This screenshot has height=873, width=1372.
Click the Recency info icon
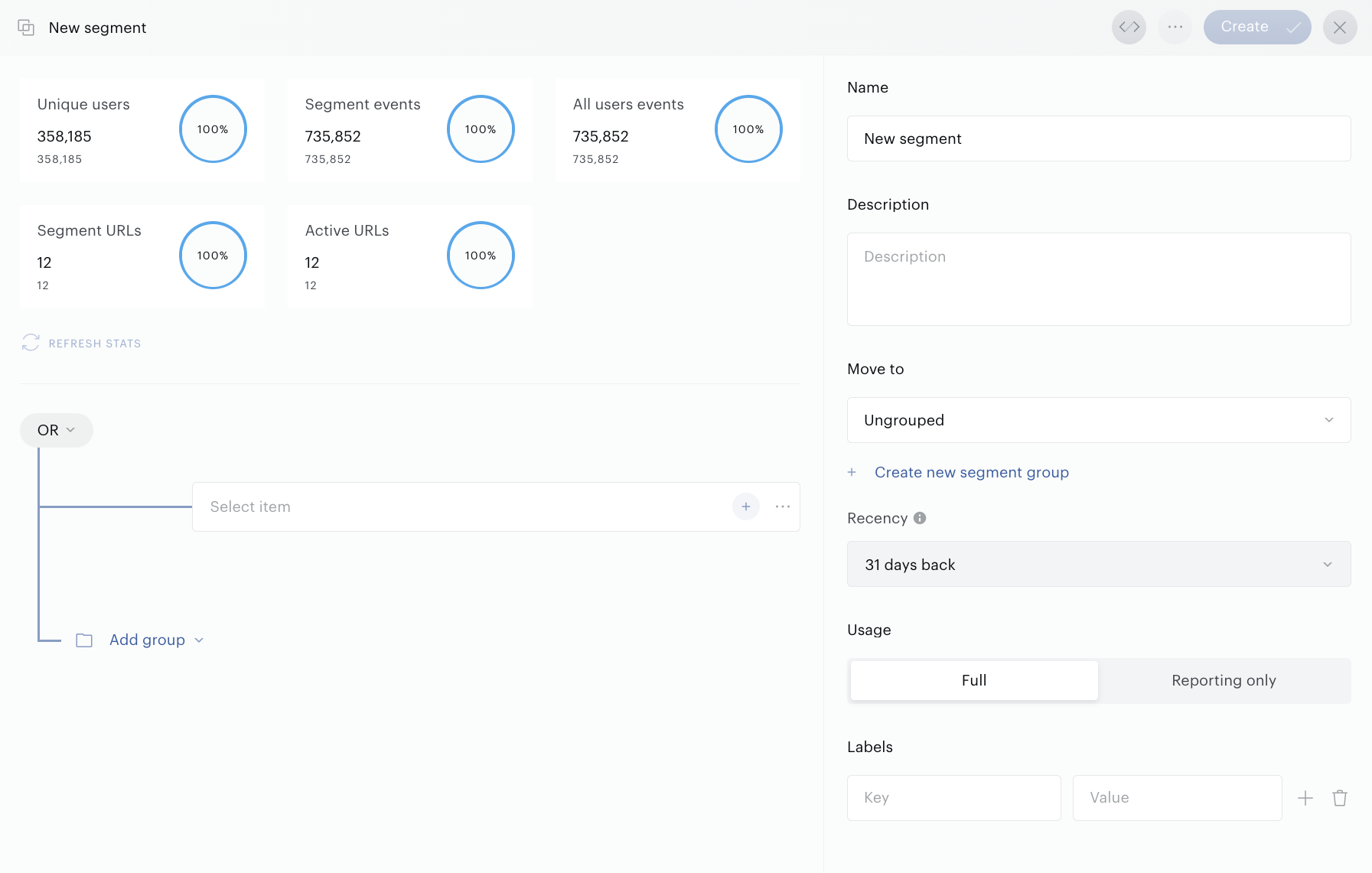920,518
